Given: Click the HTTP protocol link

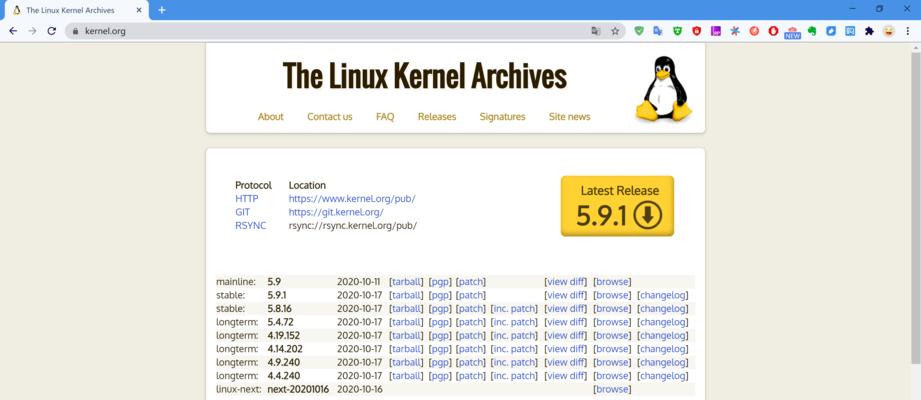Looking at the screenshot, I should (x=247, y=199).
